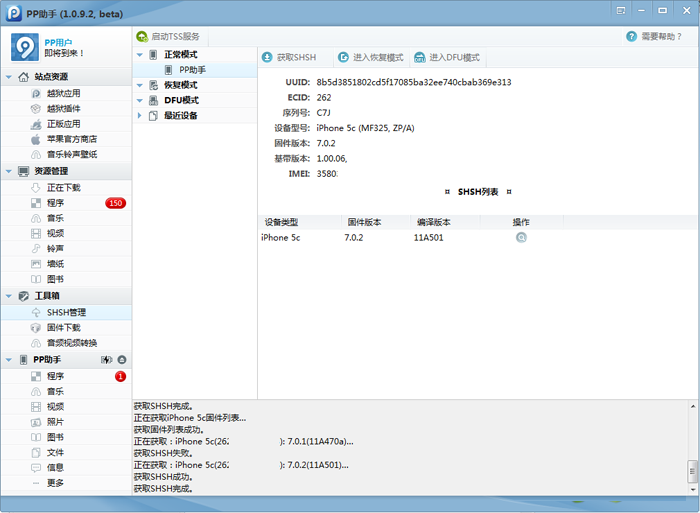
Task: Click the 需要帮助 question mark icon
Action: (x=631, y=37)
